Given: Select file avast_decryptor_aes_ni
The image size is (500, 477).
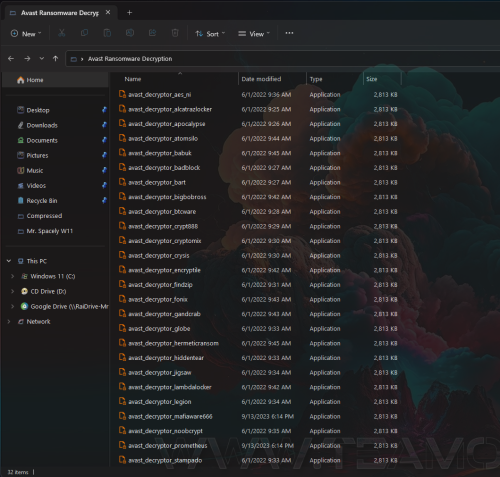Looking at the screenshot, I should (160, 95).
